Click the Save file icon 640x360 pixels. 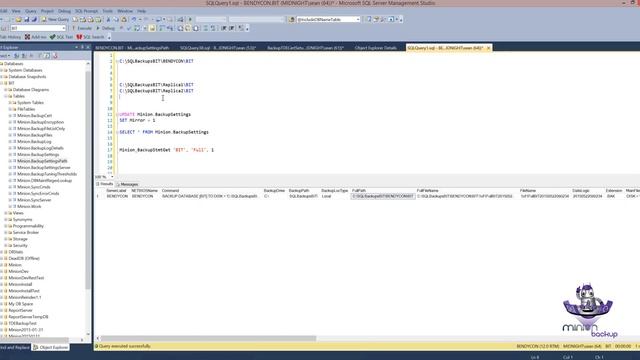27,19
